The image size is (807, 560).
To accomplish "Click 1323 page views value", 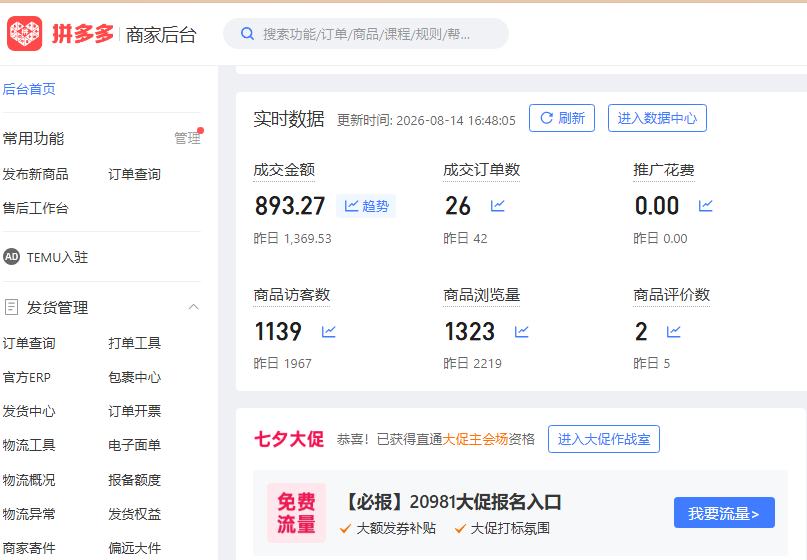I will 470,331.
